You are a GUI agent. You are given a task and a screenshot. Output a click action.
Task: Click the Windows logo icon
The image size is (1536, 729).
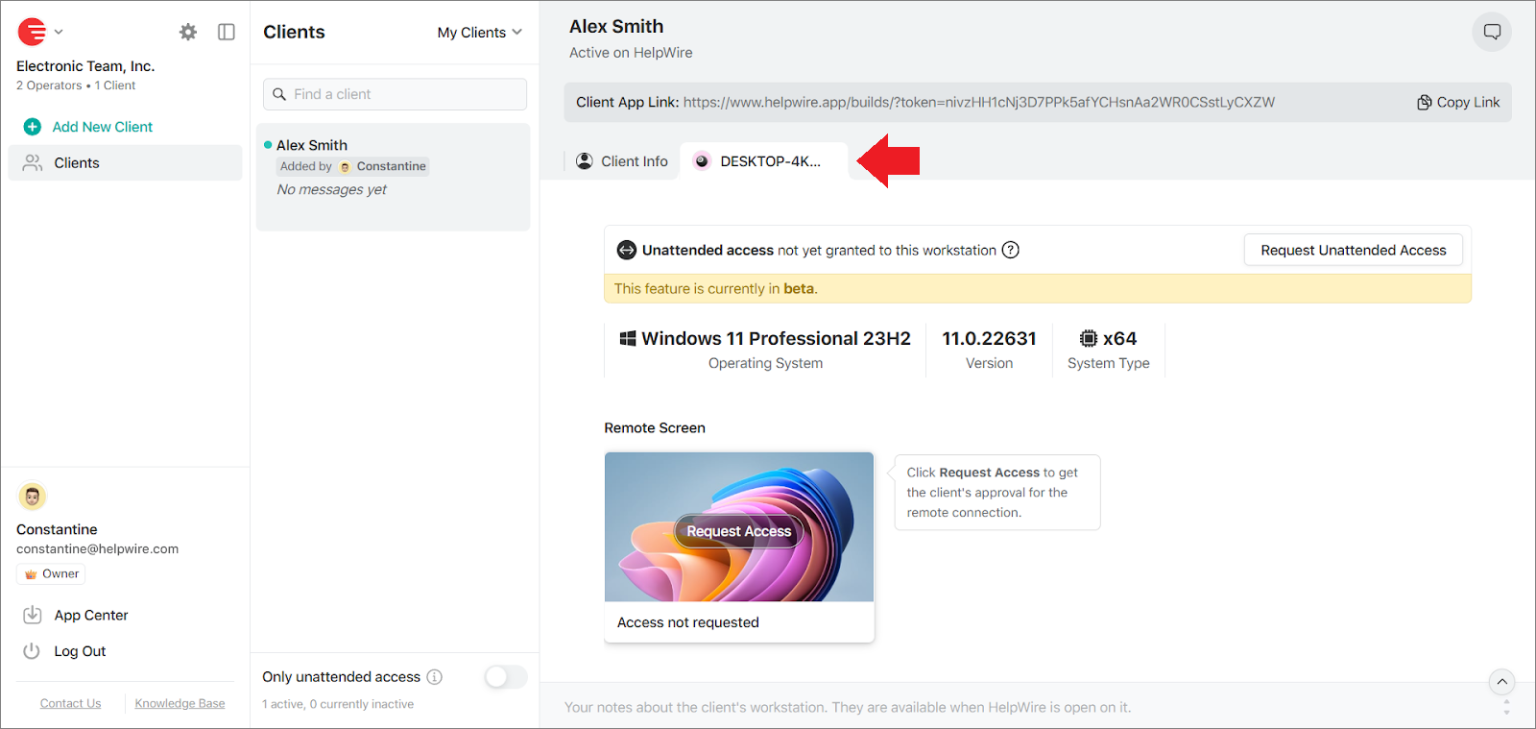(x=628, y=338)
